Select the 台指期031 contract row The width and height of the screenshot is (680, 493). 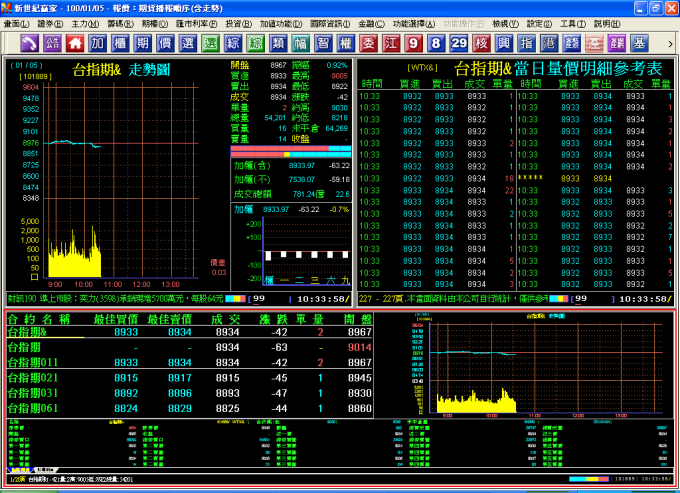coord(190,393)
